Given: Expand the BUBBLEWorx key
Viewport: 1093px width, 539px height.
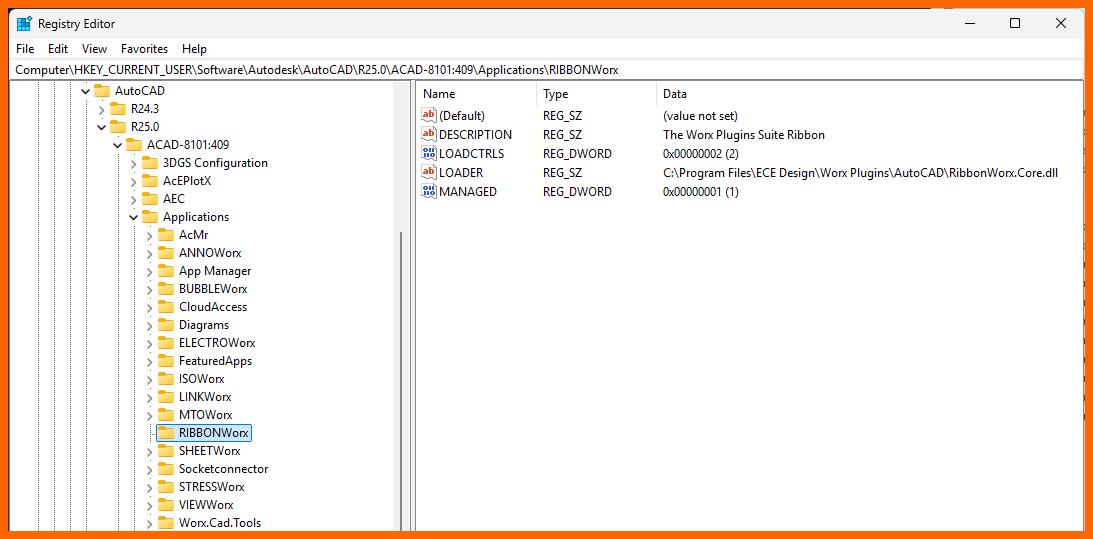Looking at the screenshot, I should point(149,289).
